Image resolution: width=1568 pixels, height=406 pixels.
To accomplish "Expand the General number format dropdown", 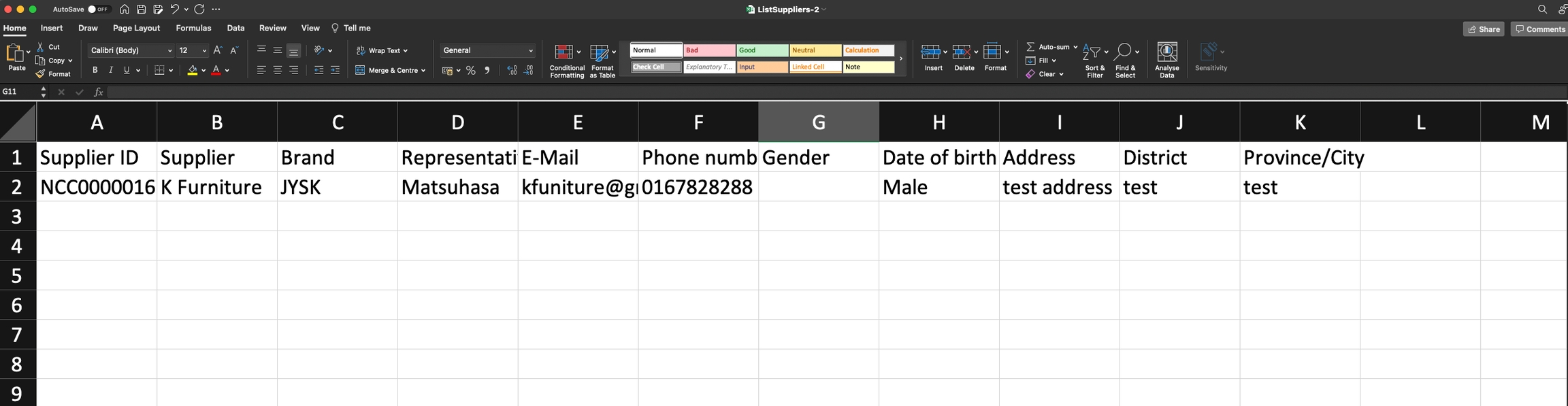I will tap(531, 51).
